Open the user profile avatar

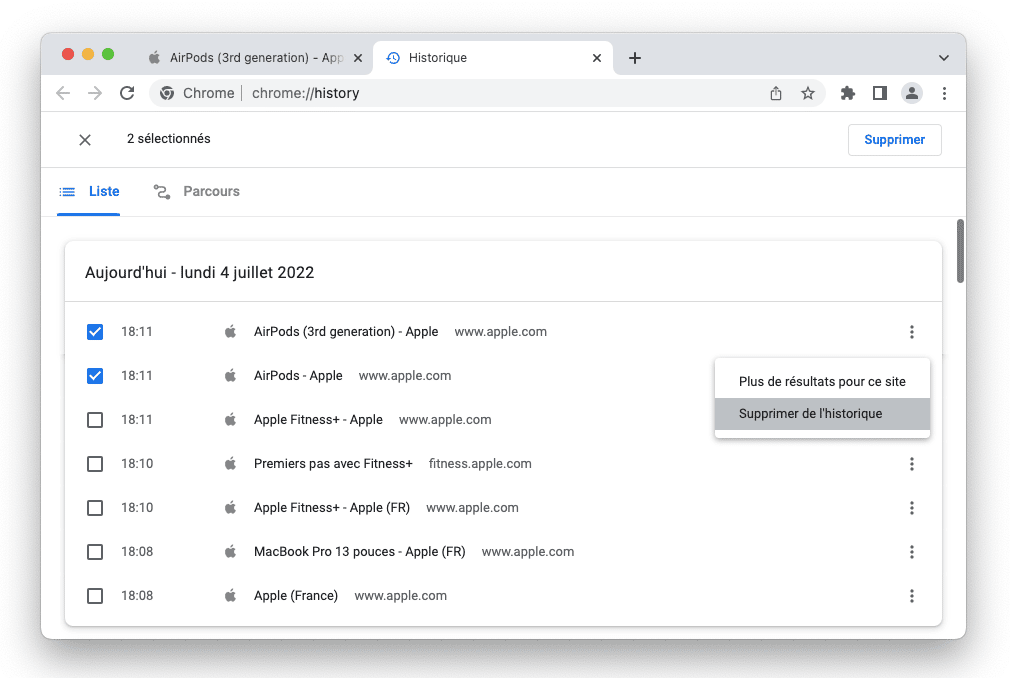click(x=911, y=93)
